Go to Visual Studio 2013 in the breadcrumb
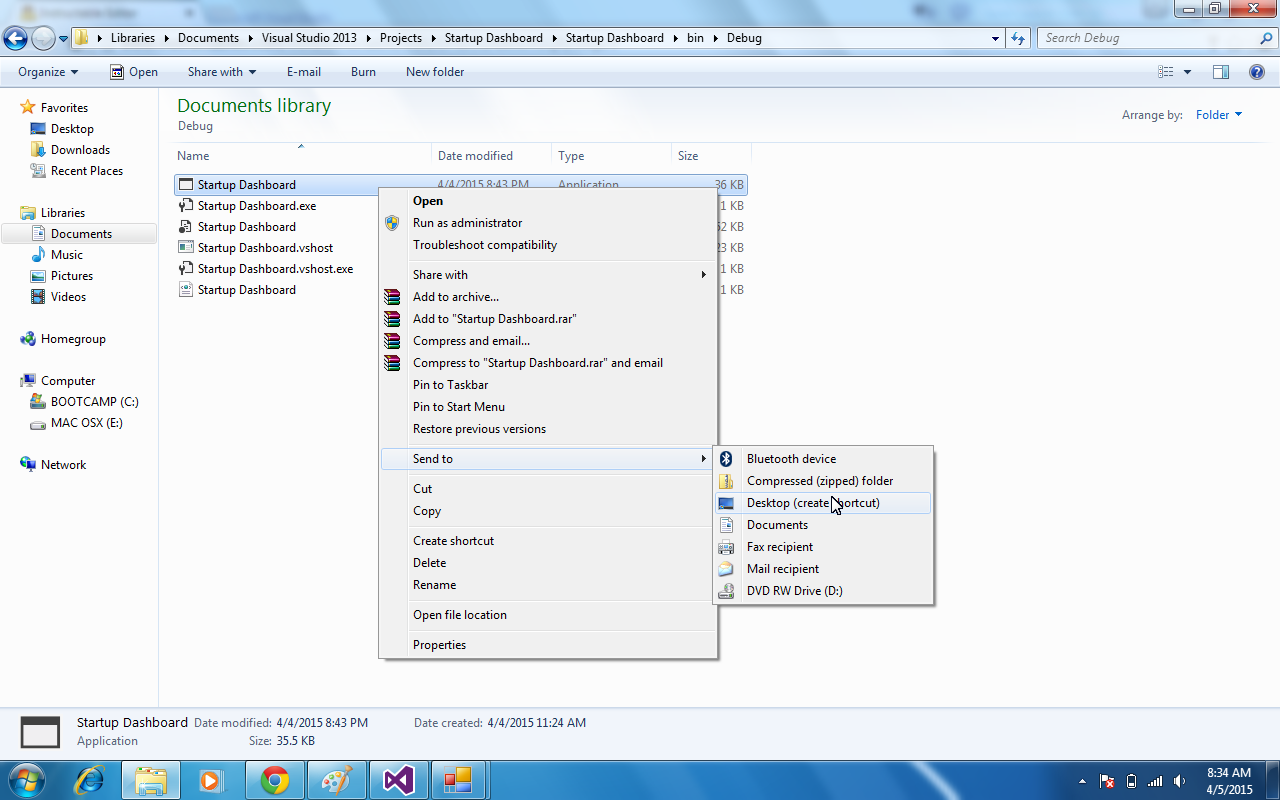 click(x=309, y=38)
